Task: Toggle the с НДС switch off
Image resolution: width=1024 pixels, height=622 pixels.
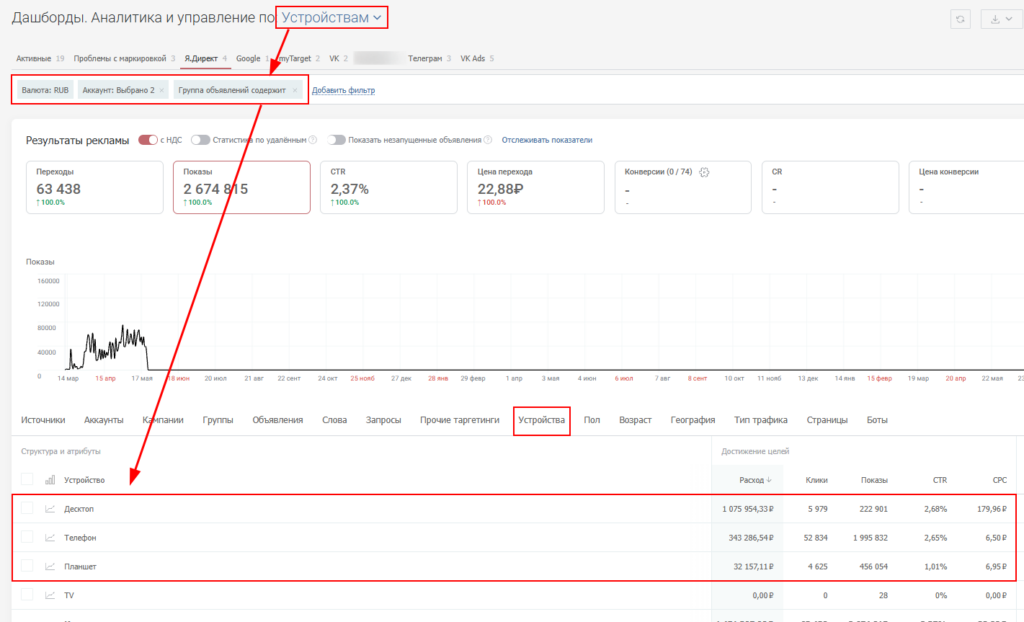Action: click(x=148, y=140)
